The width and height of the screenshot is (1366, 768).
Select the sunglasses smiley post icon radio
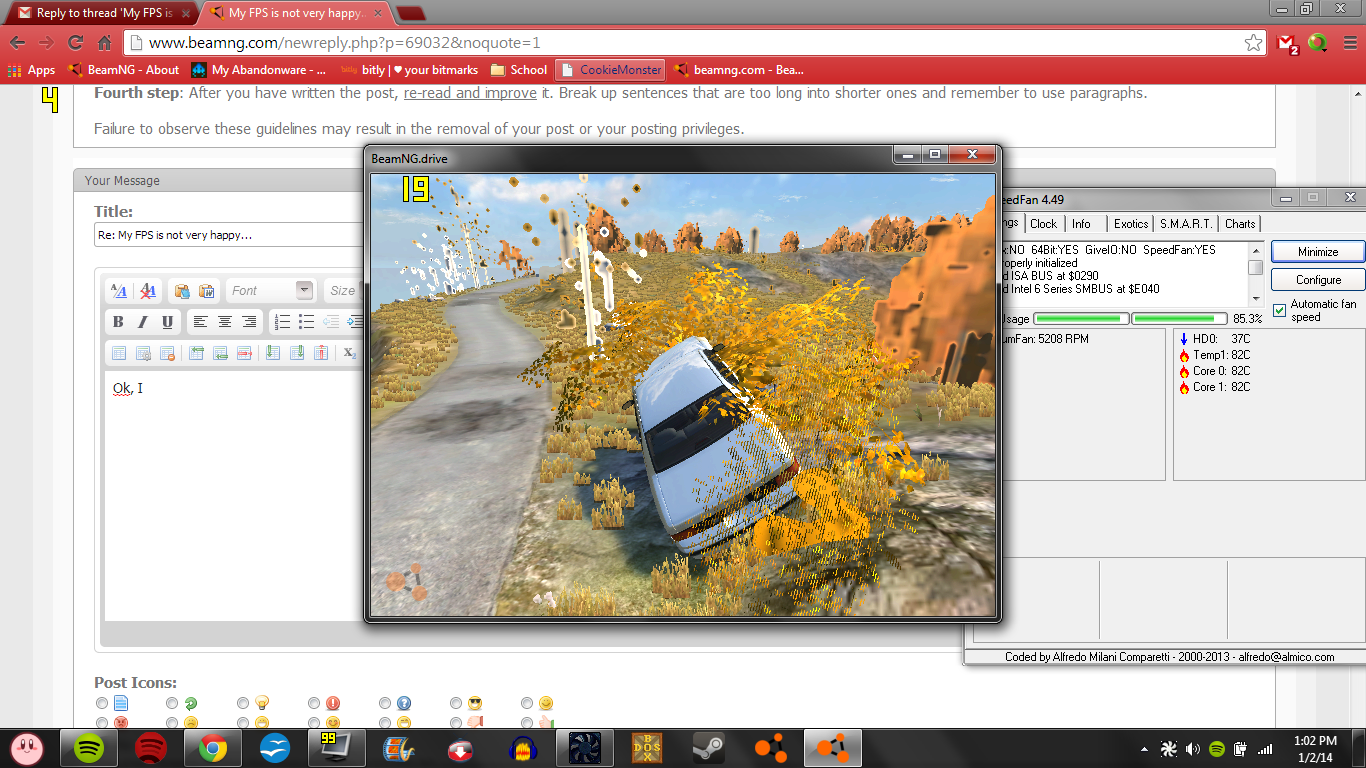tap(457, 704)
